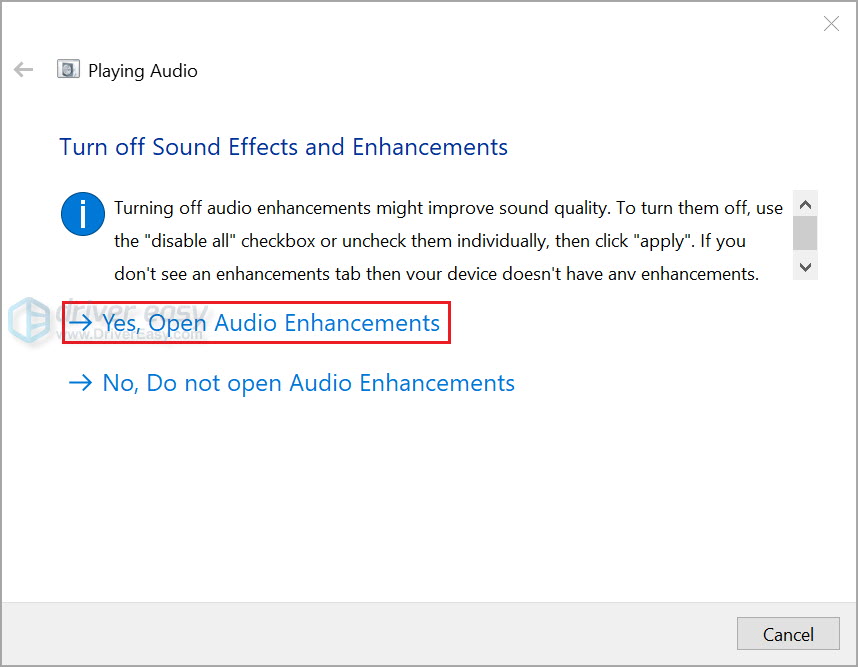Click the scroll down arrow icon
The width and height of the screenshot is (858, 667).
[805, 266]
